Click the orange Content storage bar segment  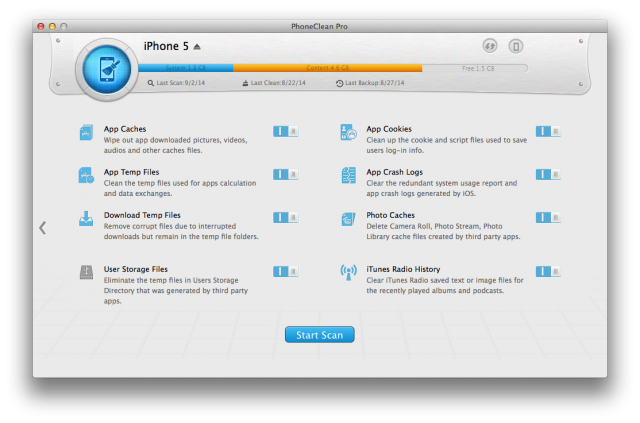tap(327, 68)
